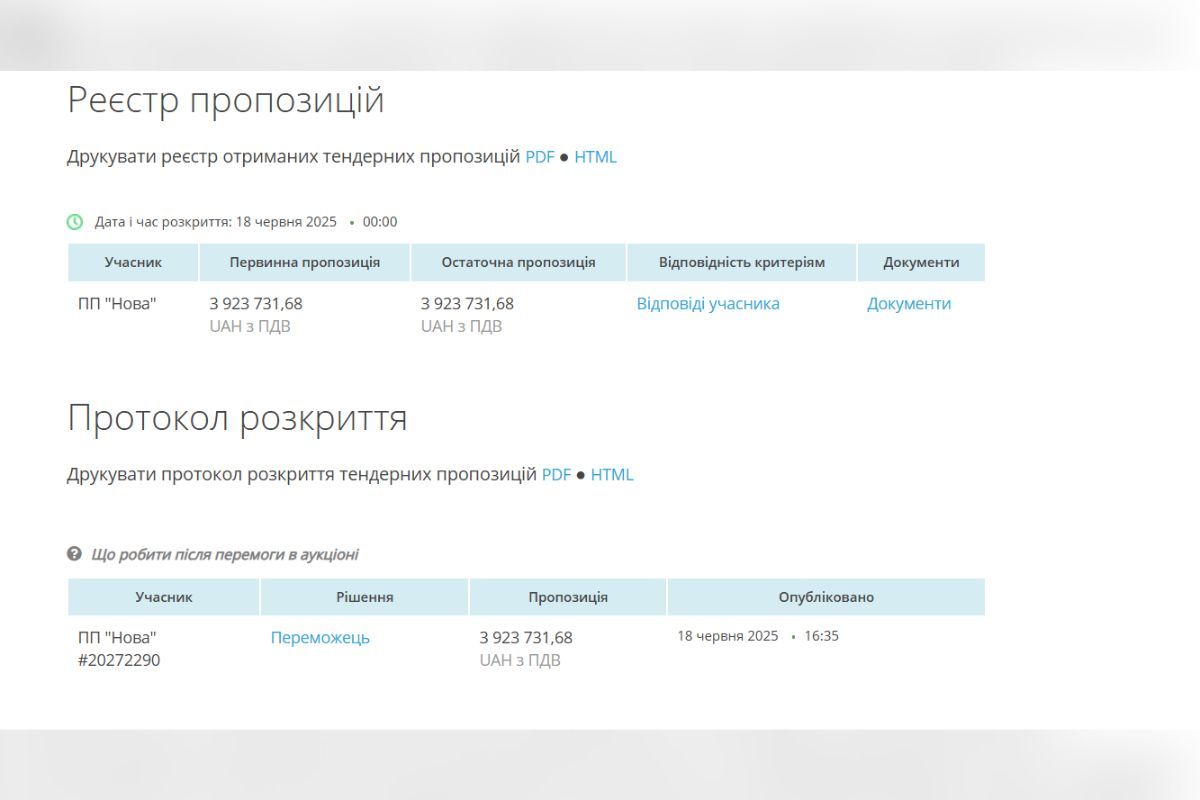The image size is (1200, 800).
Task: Click the published date 18 червня 2025
Action: [729, 634]
